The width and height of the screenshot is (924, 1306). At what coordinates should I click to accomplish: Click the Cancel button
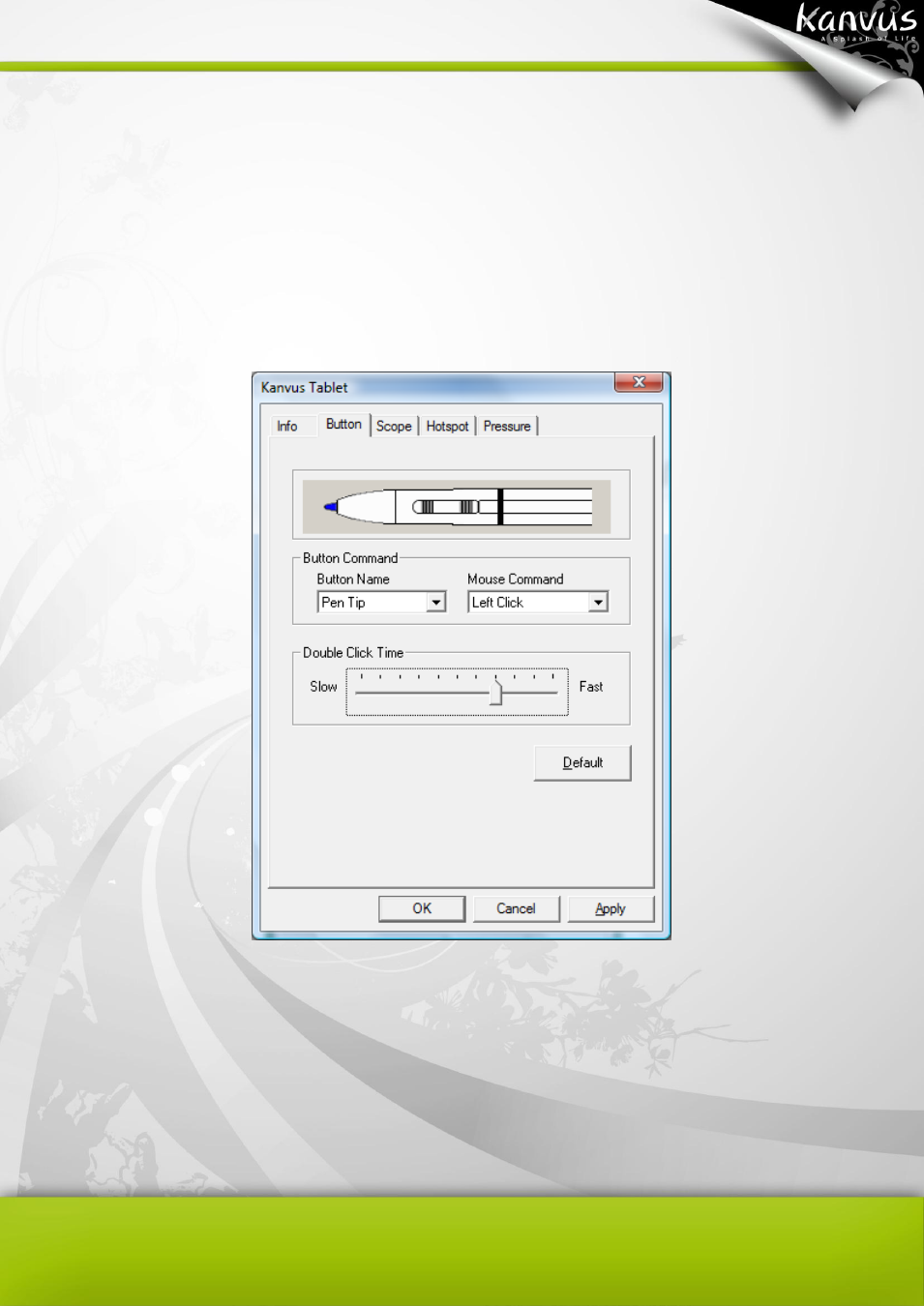(x=516, y=909)
